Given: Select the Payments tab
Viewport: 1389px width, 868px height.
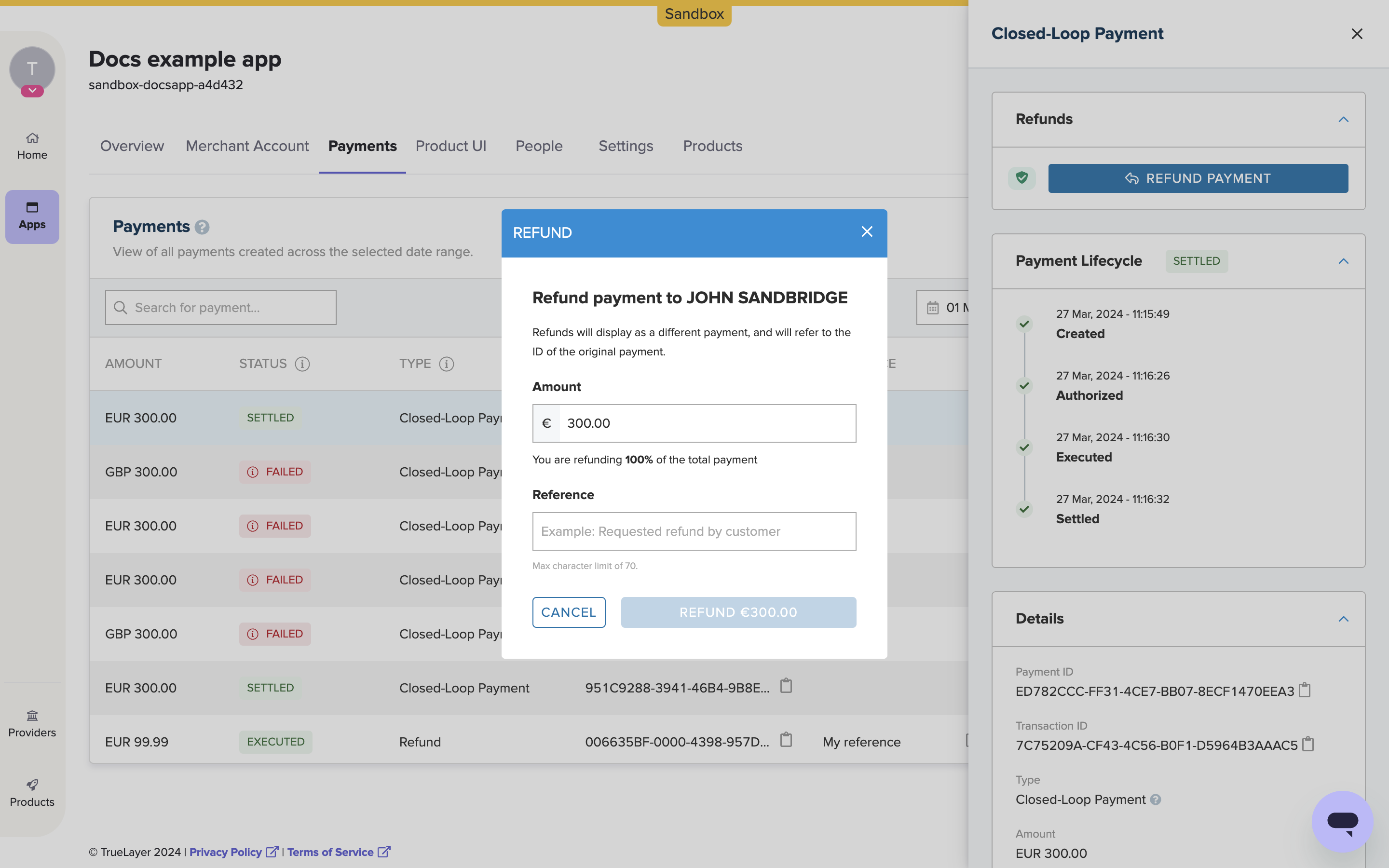Looking at the screenshot, I should 362,145.
